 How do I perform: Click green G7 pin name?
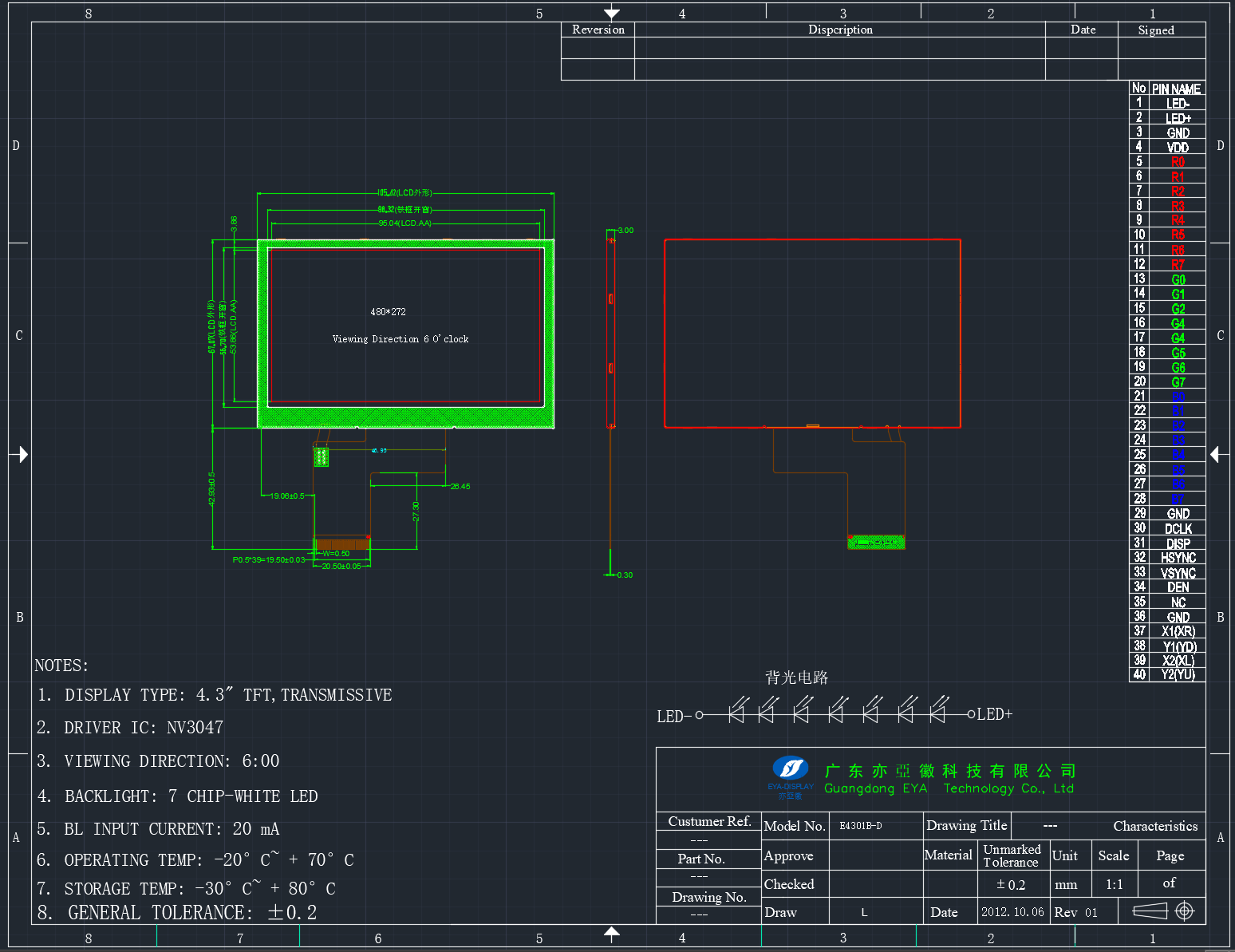tap(1178, 382)
